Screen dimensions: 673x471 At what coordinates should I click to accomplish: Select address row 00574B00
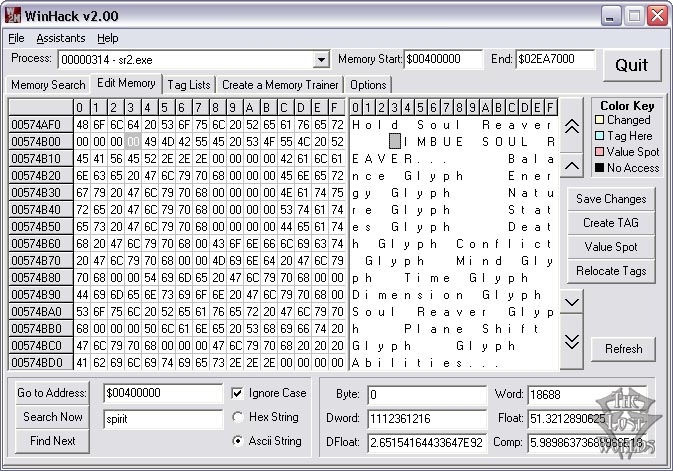[x=41, y=142]
